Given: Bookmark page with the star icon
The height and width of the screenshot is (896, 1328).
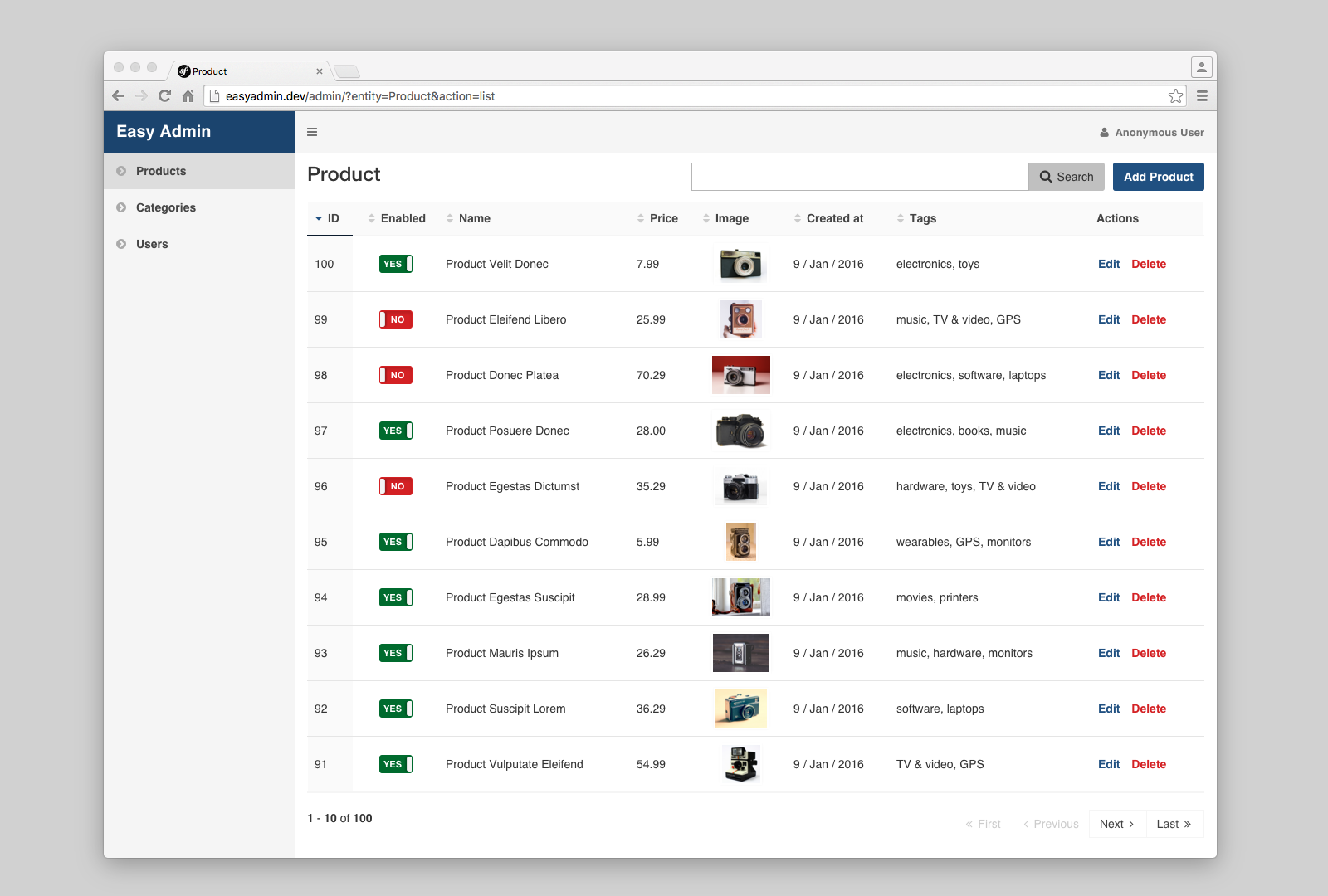Looking at the screenshot, I should tap(1175, 96).
